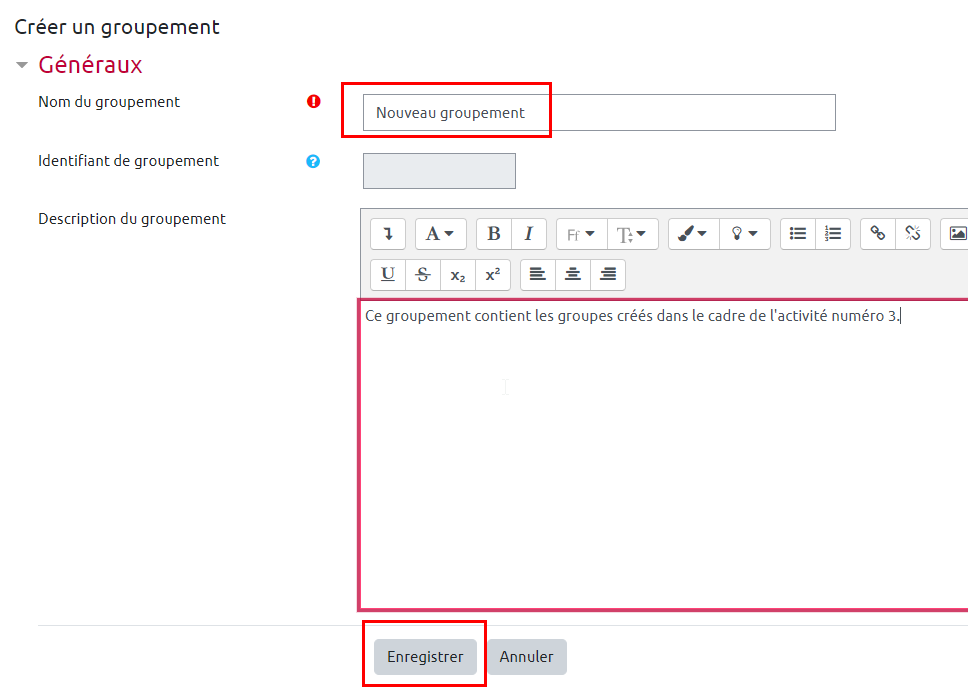The image size is (968, 687).
Task: Open the paragraph styles dropdown
Action: coord(440,234)
